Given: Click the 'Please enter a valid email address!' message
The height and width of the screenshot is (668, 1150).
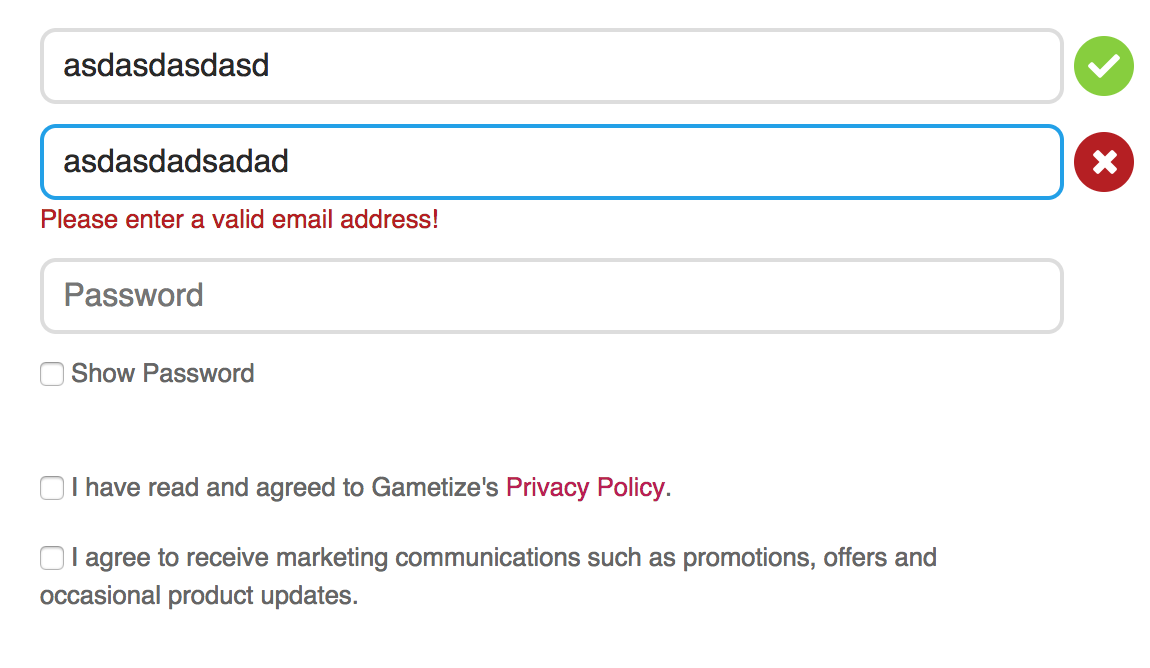Looking at the screenshot, I should pos(239,219).
